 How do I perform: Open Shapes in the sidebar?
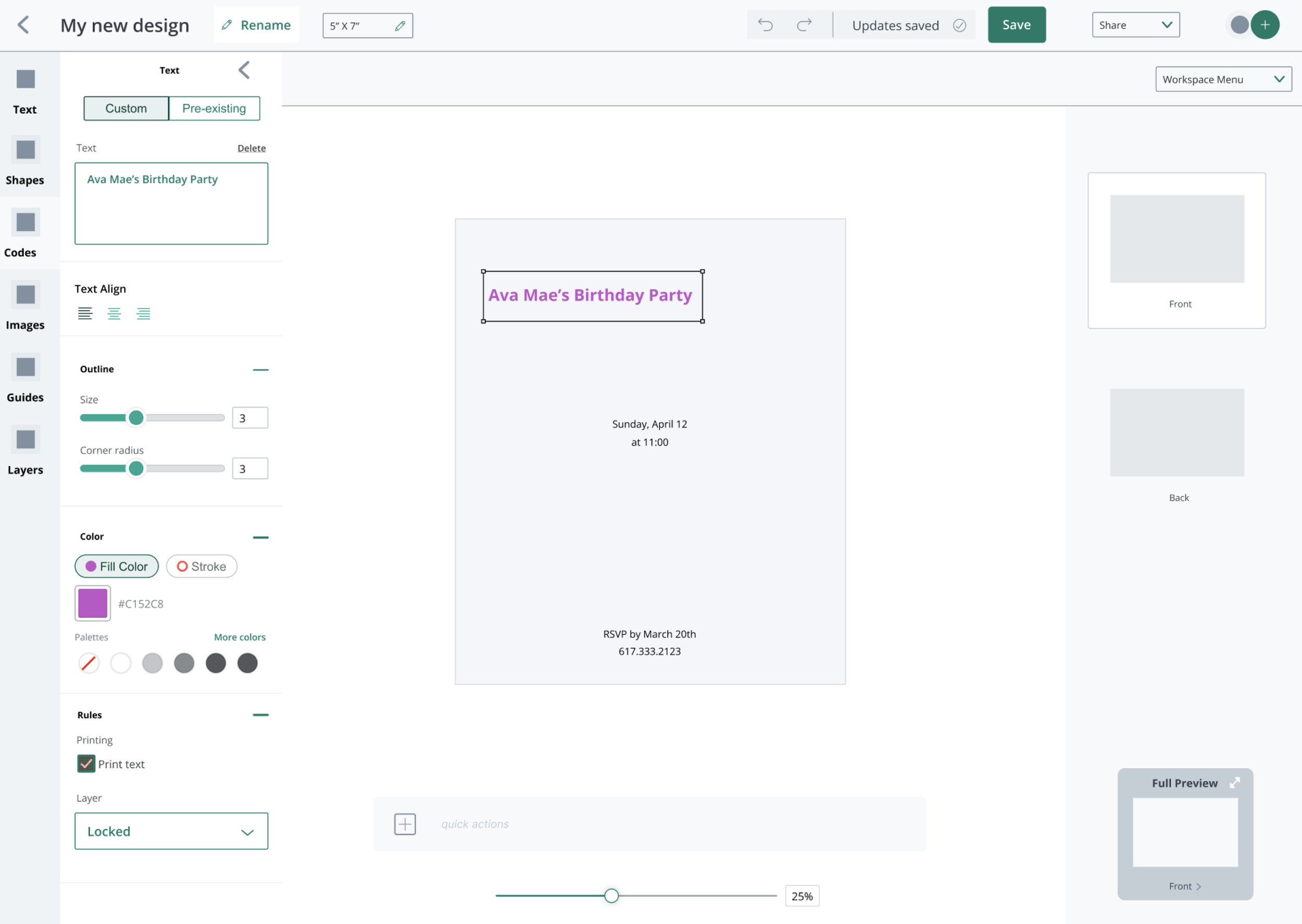pyautogui.click(x=25, y=162)
